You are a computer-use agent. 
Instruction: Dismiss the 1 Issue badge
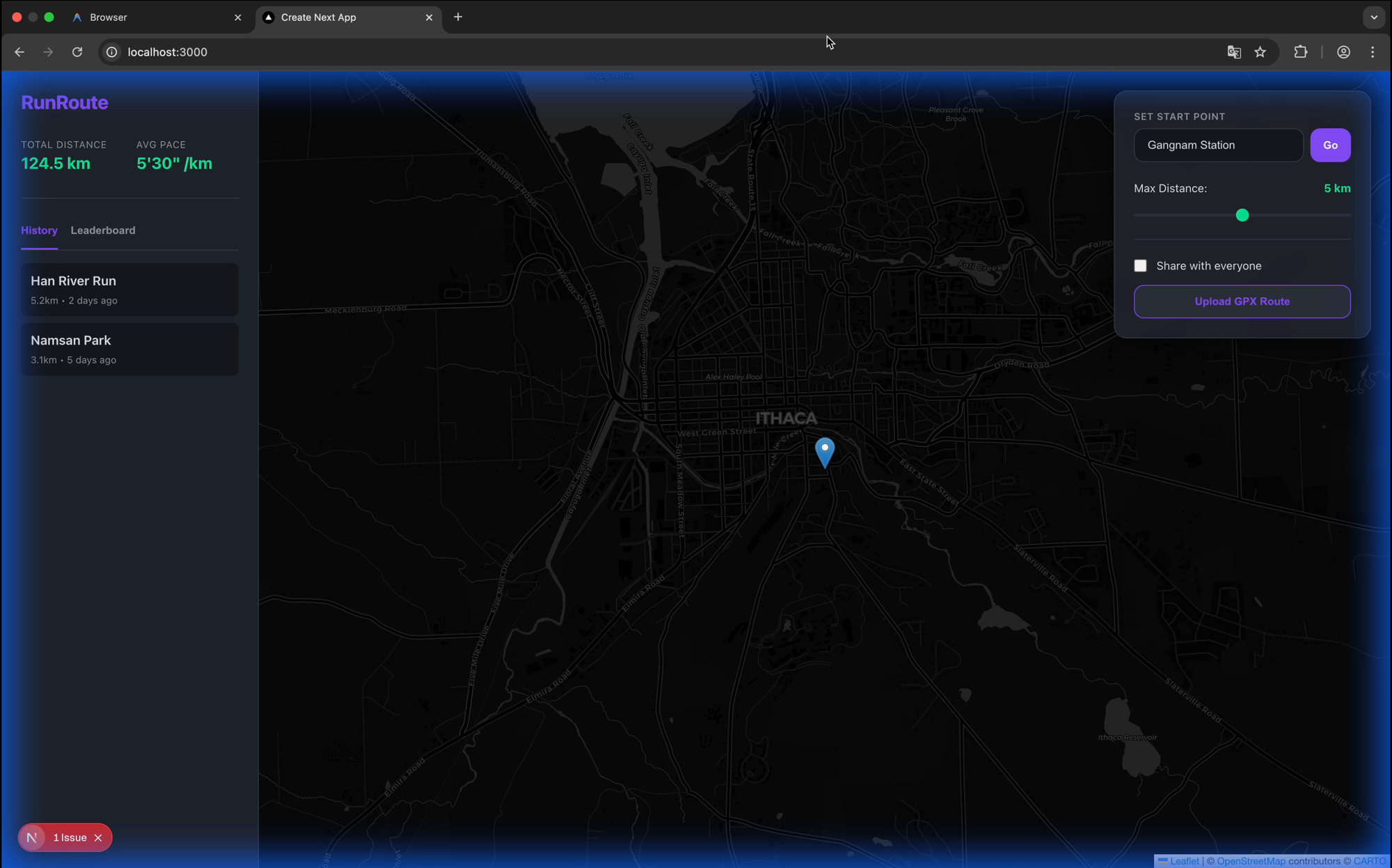pos(98,837)
